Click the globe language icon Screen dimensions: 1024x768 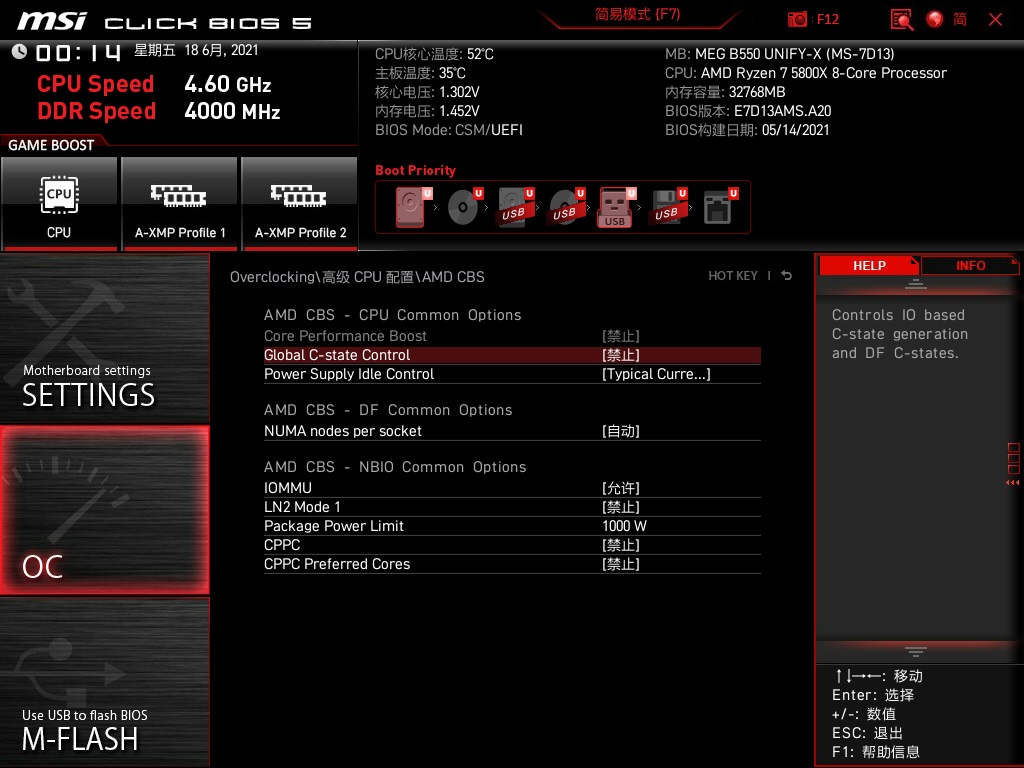935,19
